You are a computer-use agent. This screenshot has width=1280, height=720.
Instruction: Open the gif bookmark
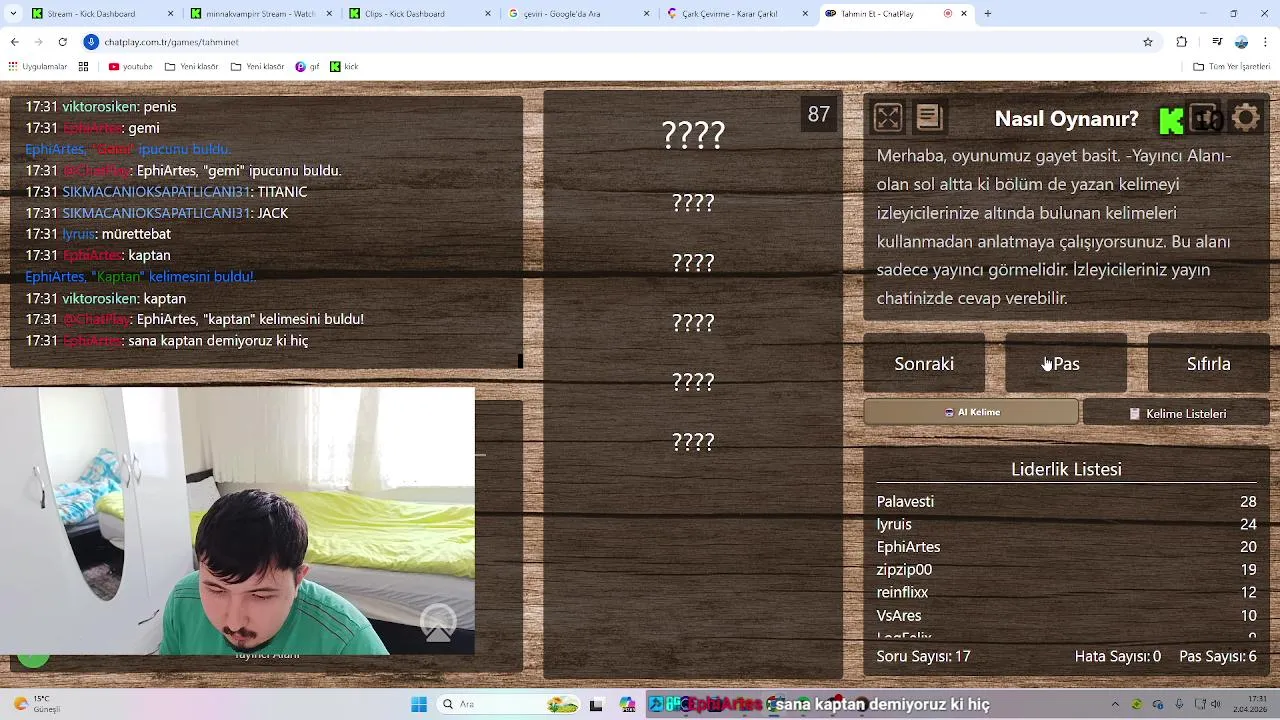click(x=308, y=67)
